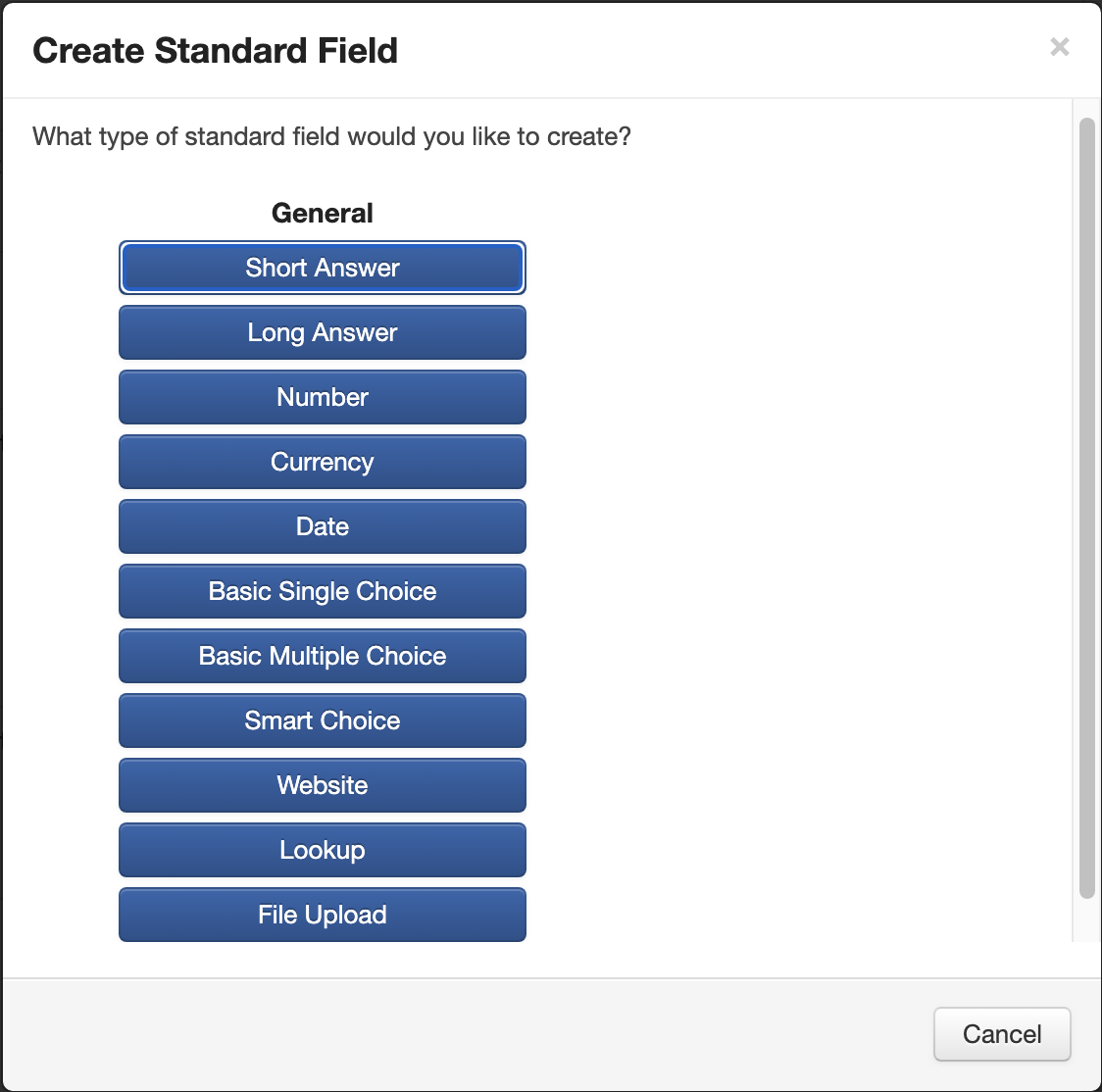Pick the Currency field type
The height and width of the screenshot is (1092, 1102).
point(323,462)
